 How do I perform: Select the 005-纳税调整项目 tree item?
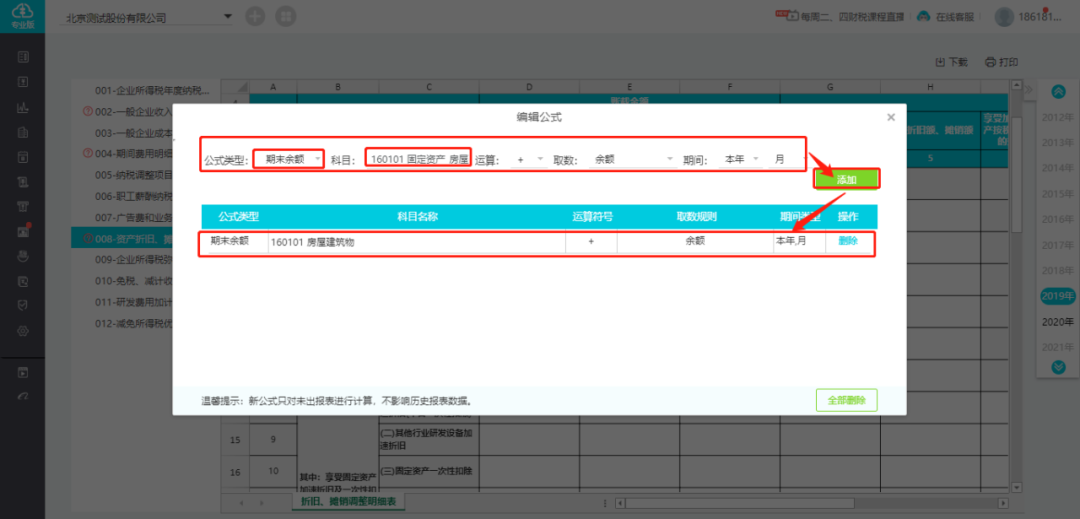click(x=134, y=174)
